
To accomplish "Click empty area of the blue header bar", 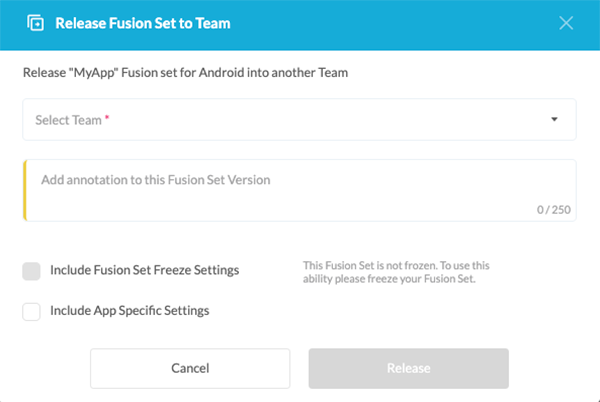I will coord(400,23).
